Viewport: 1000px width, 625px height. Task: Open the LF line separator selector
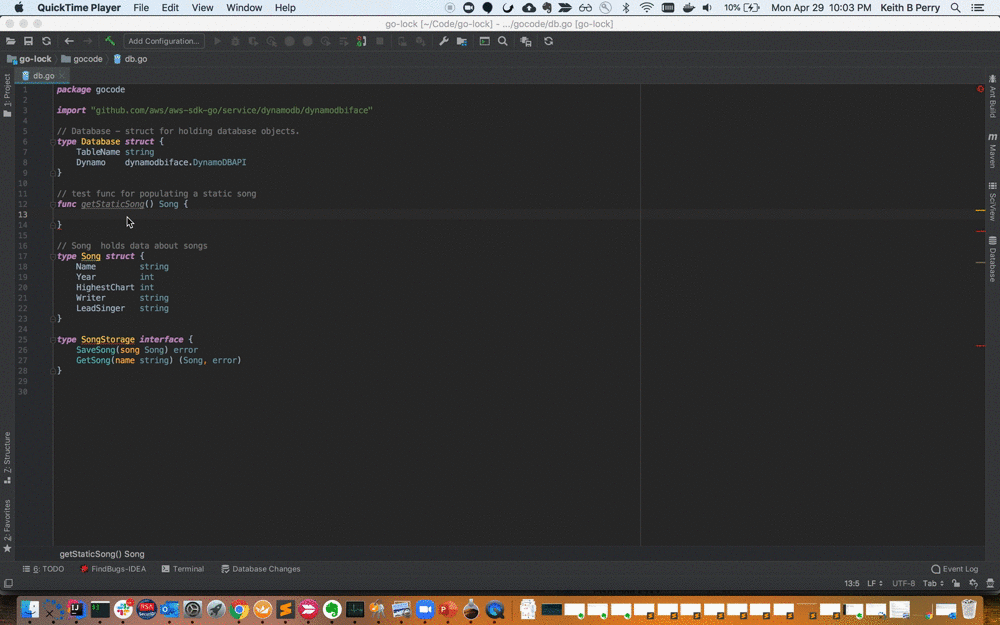pyautogui.click(x=874, y=583)
